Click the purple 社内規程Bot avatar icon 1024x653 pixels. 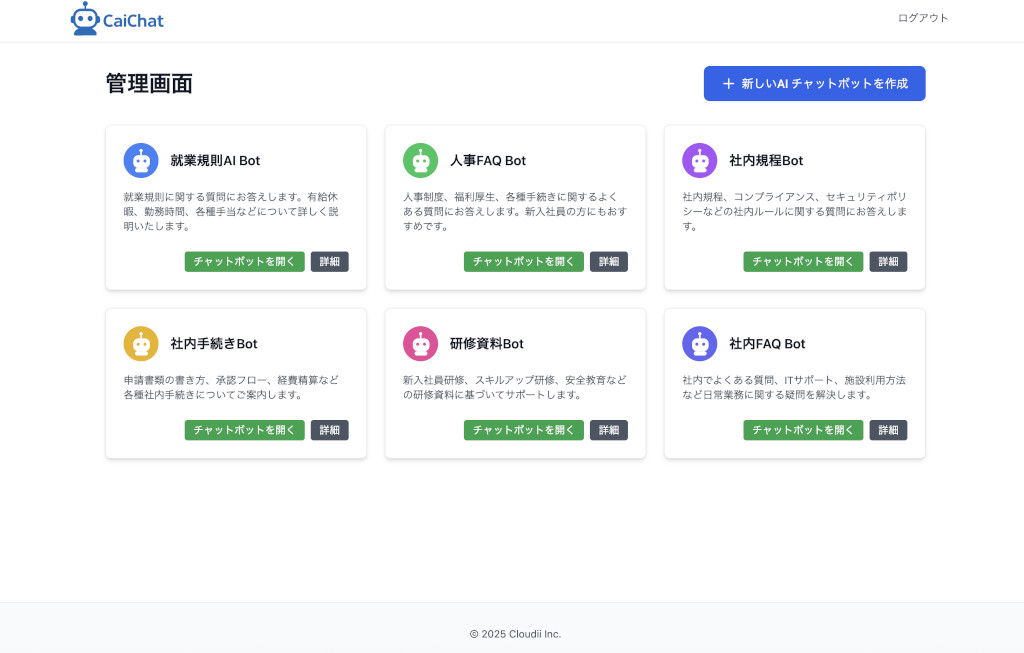(x=699, y=161)
